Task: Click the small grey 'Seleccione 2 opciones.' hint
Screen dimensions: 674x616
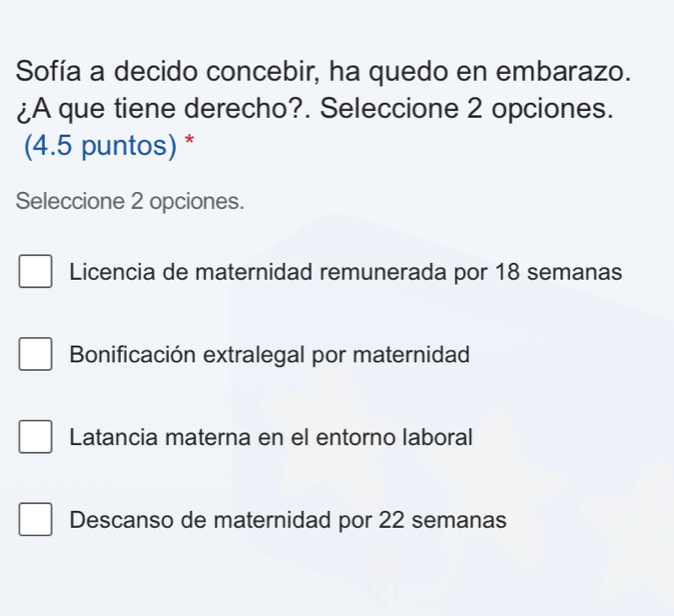Action: coord(130,200)
